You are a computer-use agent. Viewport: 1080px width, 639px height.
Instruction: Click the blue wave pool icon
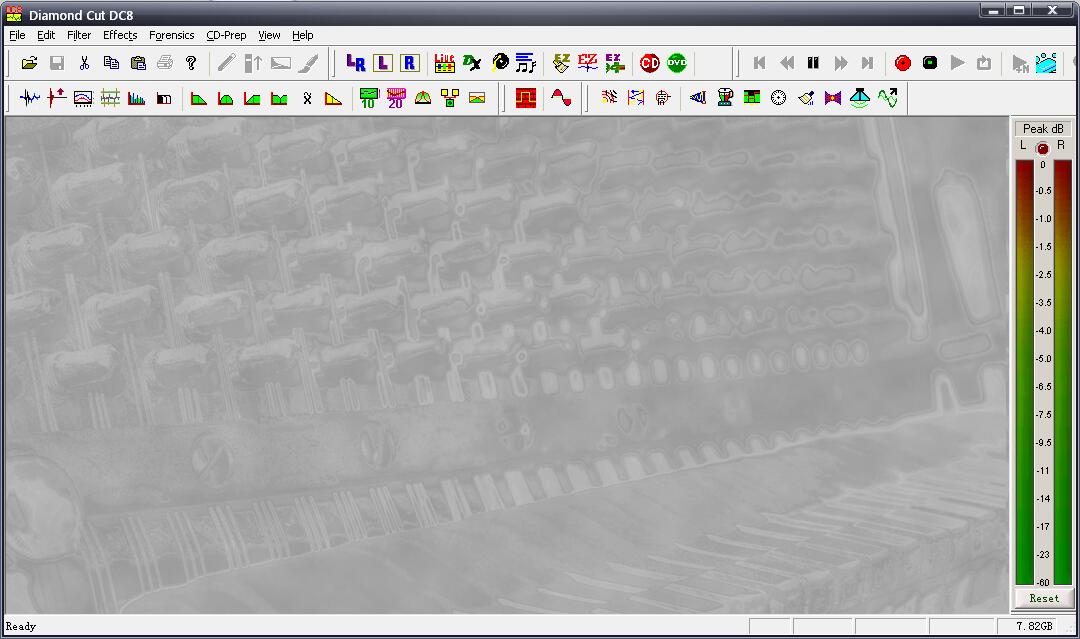(1046, 63)
